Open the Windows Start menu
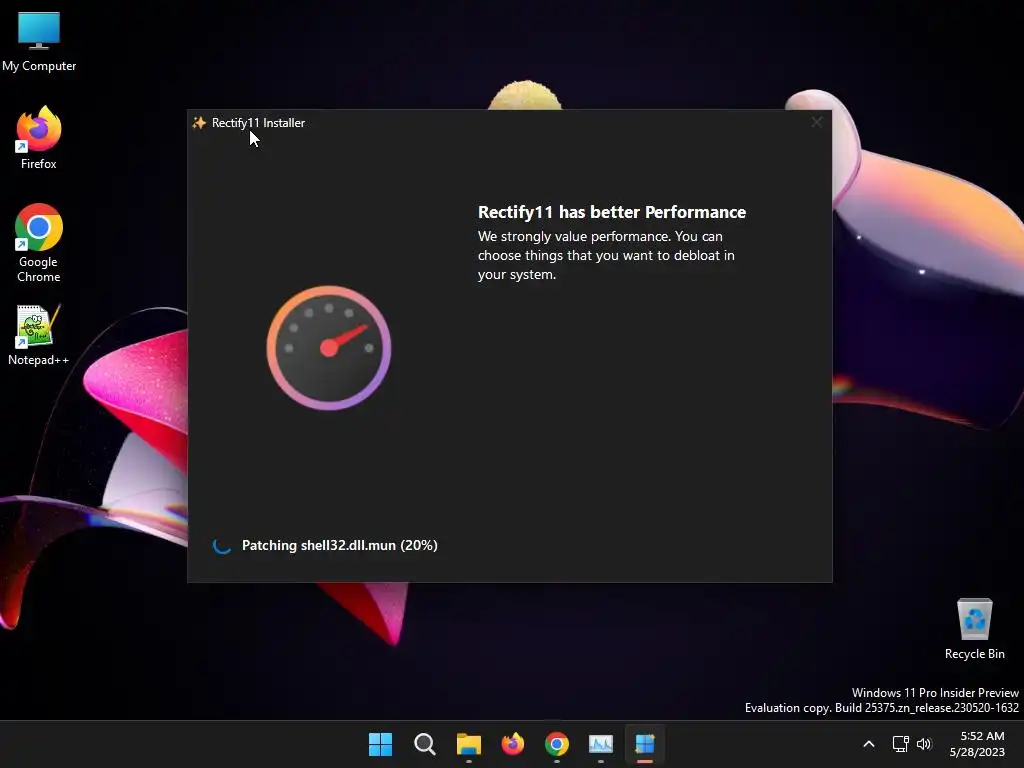Image resolution: width=1024 pixels, height=768 pixels. [380, 744]
